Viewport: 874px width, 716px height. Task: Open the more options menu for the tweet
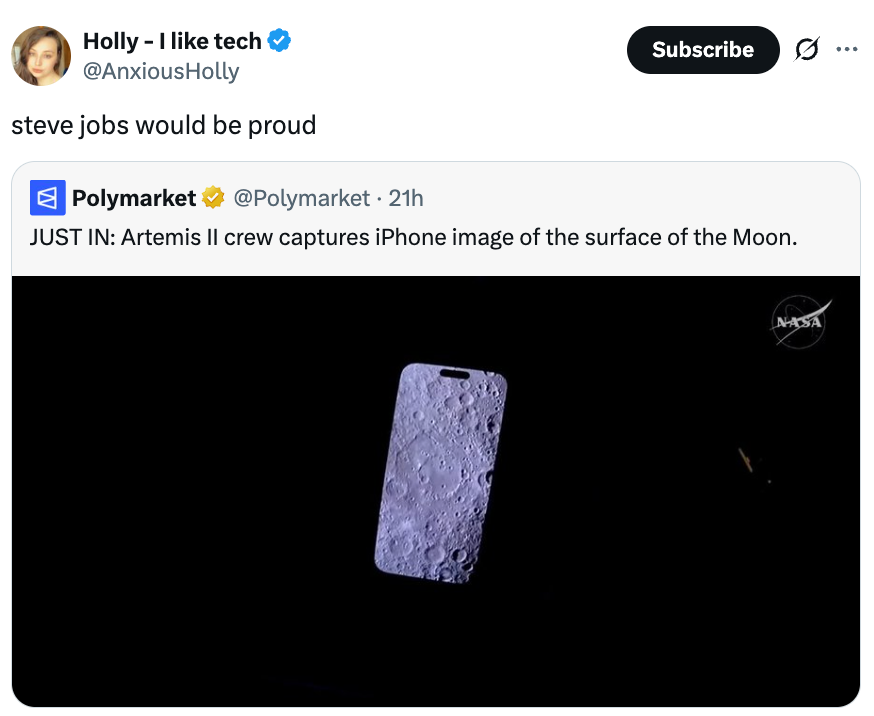point(847,47)
